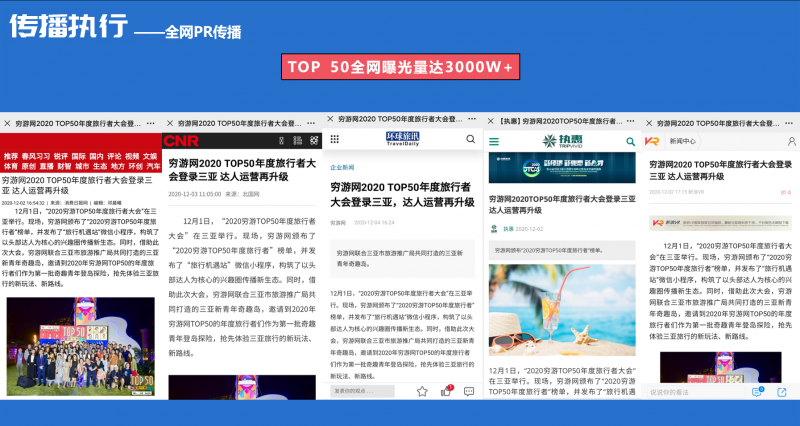Click the DTCAS banner in the 执惠 panel
This screenshot has height=426, width=800.
point(562,168)
